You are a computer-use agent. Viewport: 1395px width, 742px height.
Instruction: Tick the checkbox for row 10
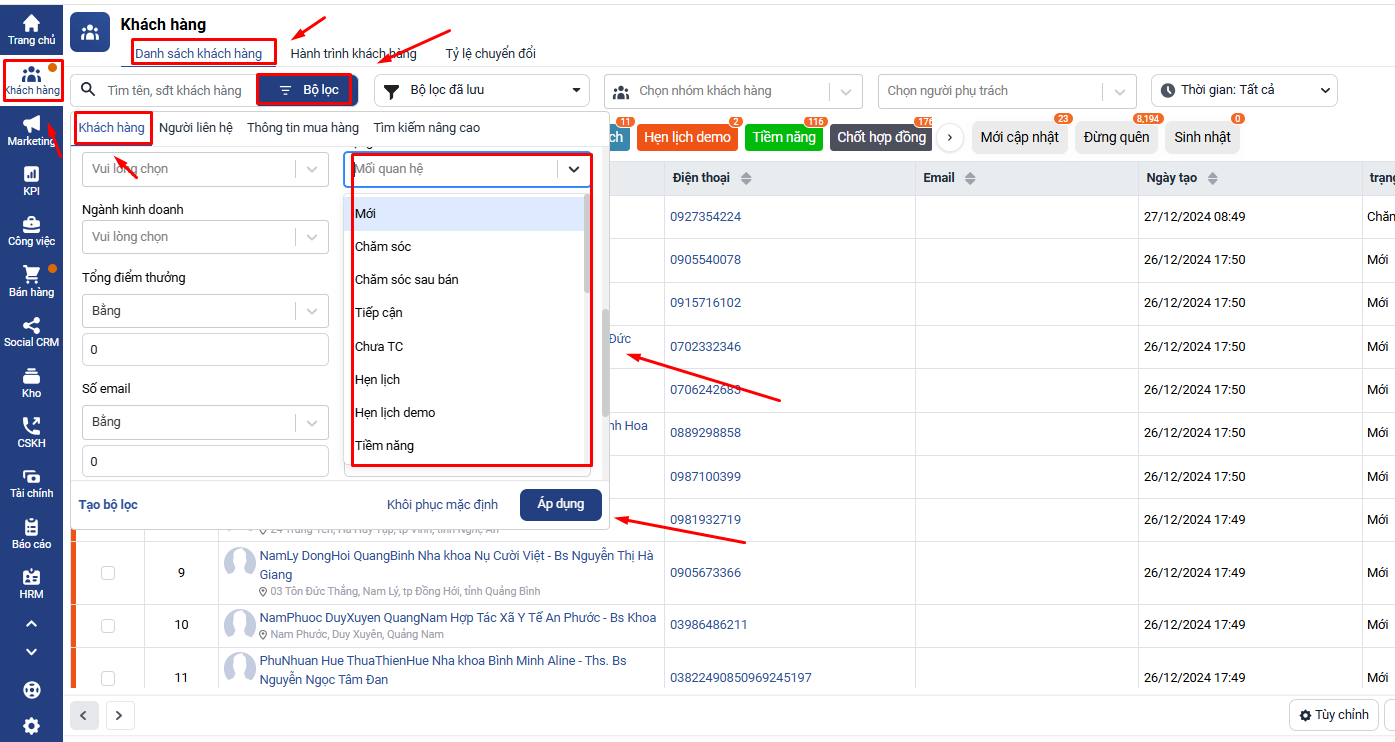(x=108, y=625)
